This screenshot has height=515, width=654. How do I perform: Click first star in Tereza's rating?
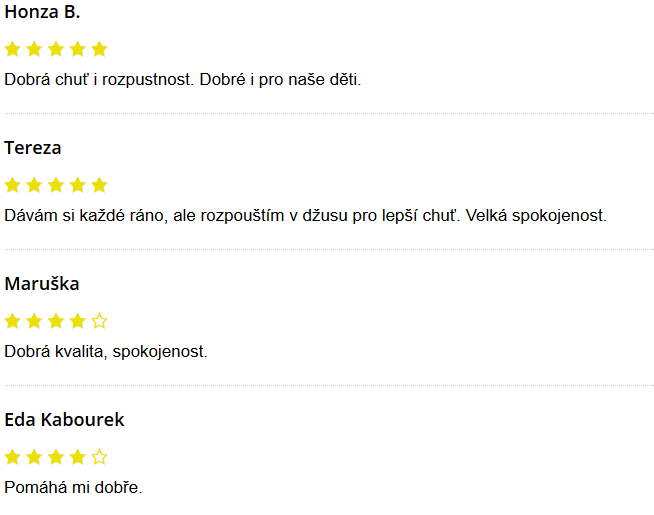coord(13,185)
